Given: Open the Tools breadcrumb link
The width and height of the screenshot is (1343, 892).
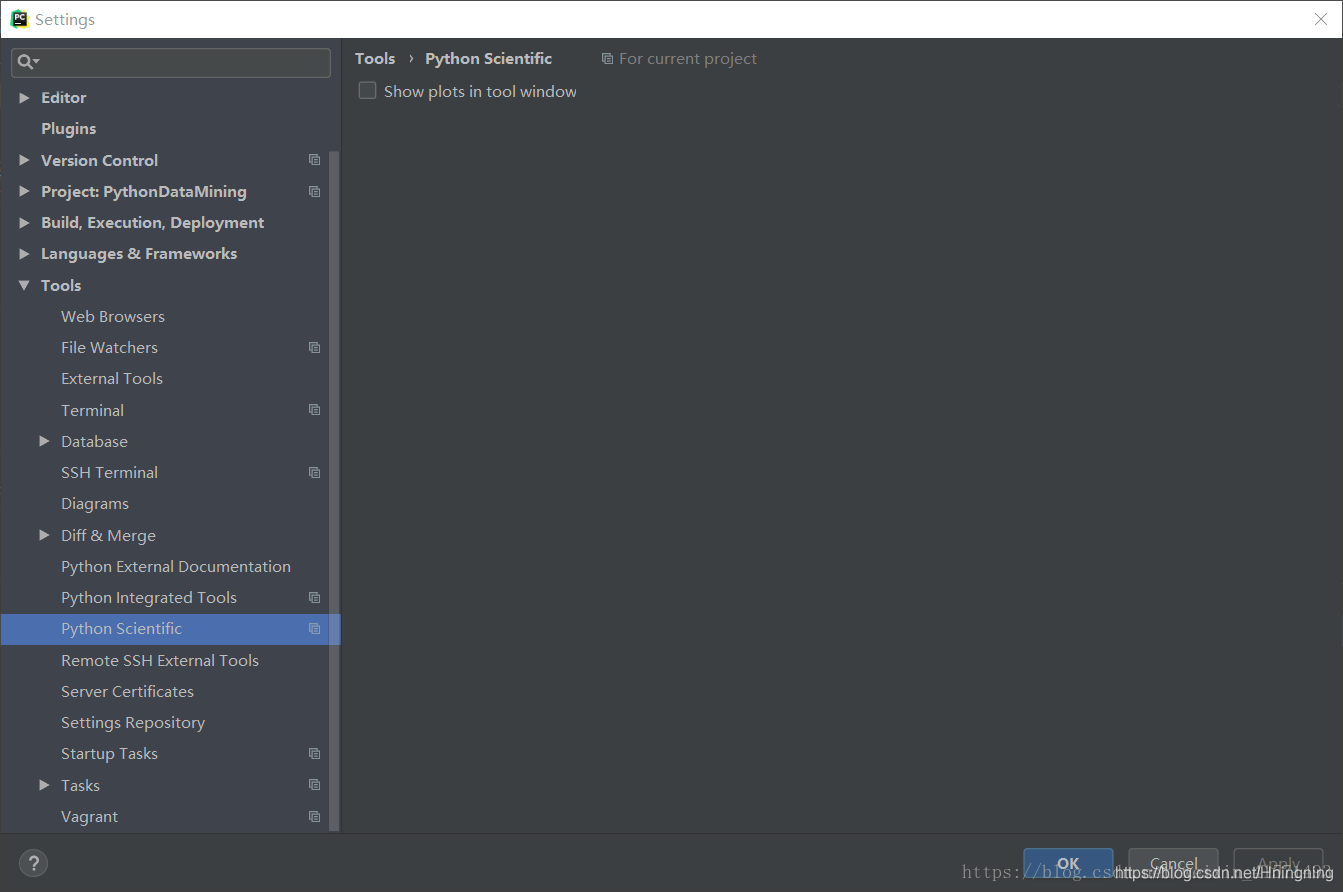Looking at the screenshot, I should pyautogui.click(x=375, y=58).
